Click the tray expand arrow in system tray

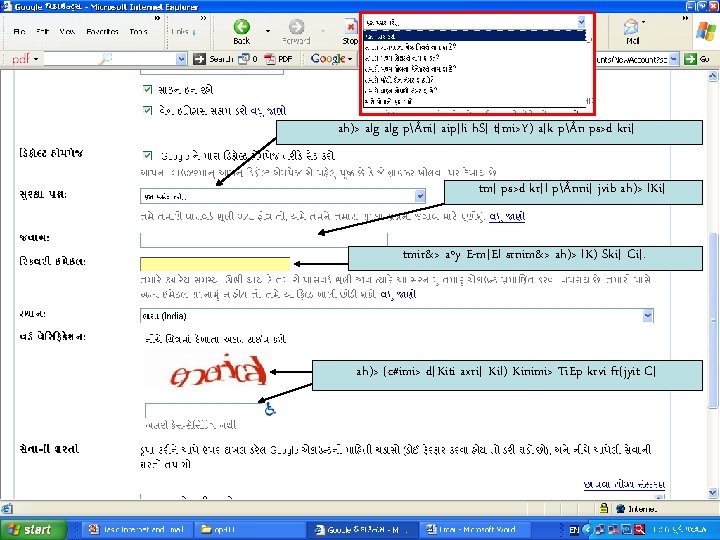(x=586, y=529)
